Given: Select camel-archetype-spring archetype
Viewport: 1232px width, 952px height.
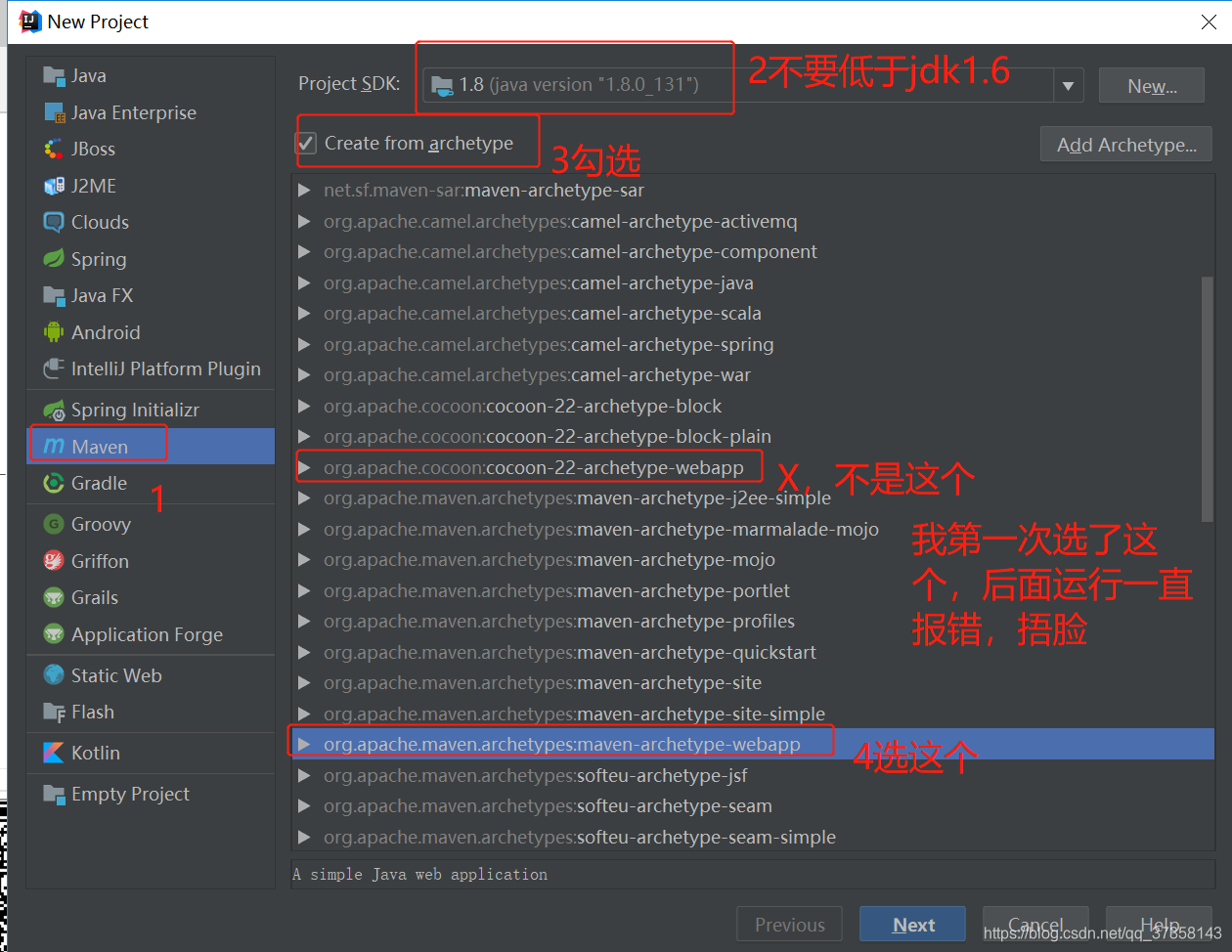Looking at the screenshot, I should (x=549, y=344).
